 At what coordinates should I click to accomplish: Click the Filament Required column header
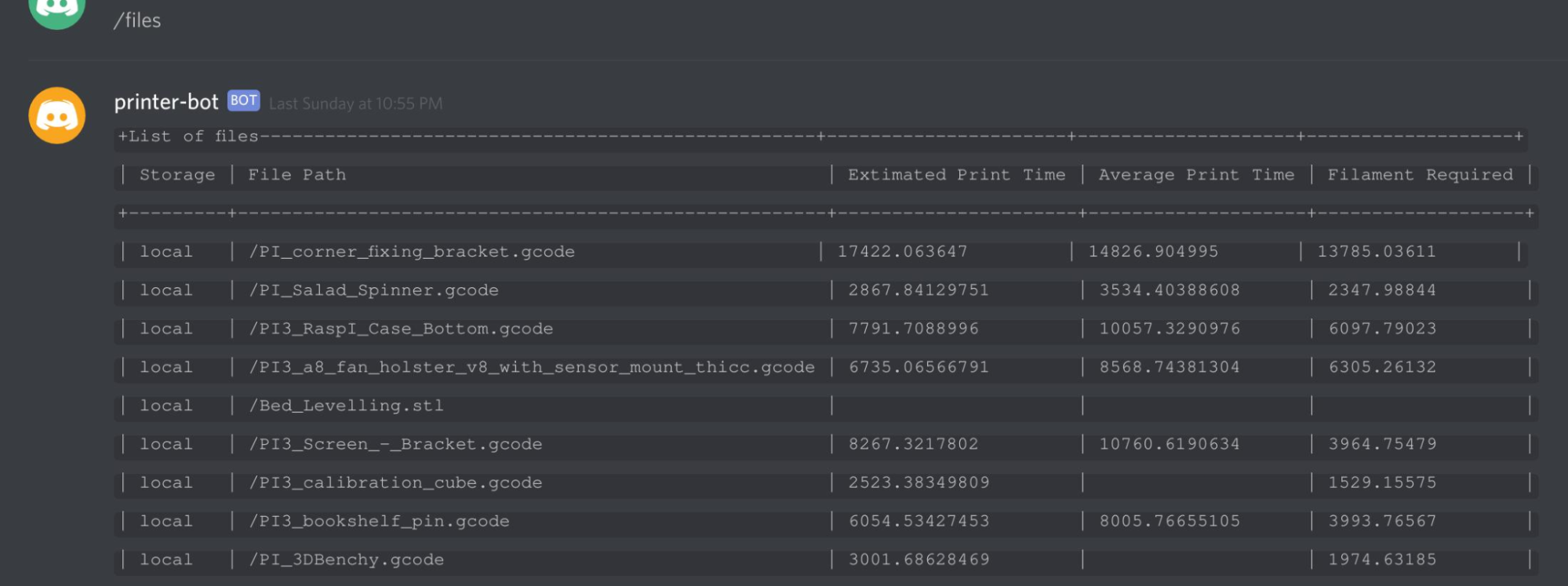coord(1420,175)
